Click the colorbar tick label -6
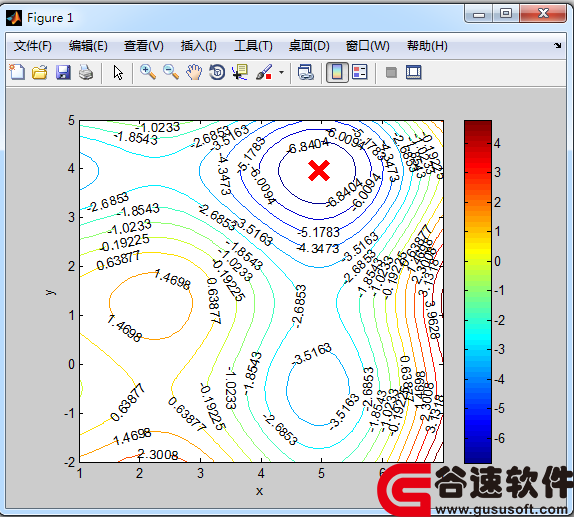574x517 pixels. pyautogui.click(x=499, y=438)
